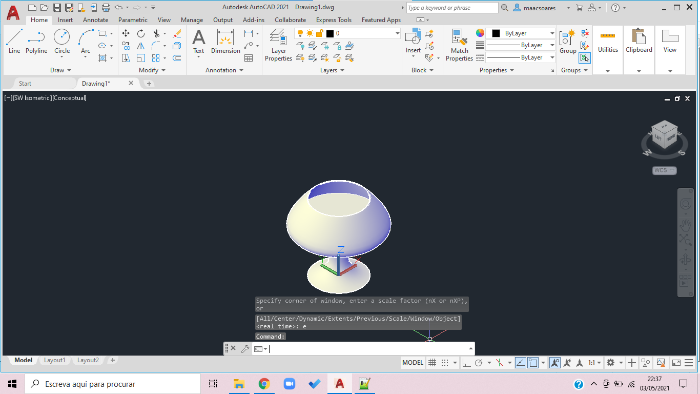Expand the Draw panel
This screenshot has width=700, height=394.
point(61,70)
